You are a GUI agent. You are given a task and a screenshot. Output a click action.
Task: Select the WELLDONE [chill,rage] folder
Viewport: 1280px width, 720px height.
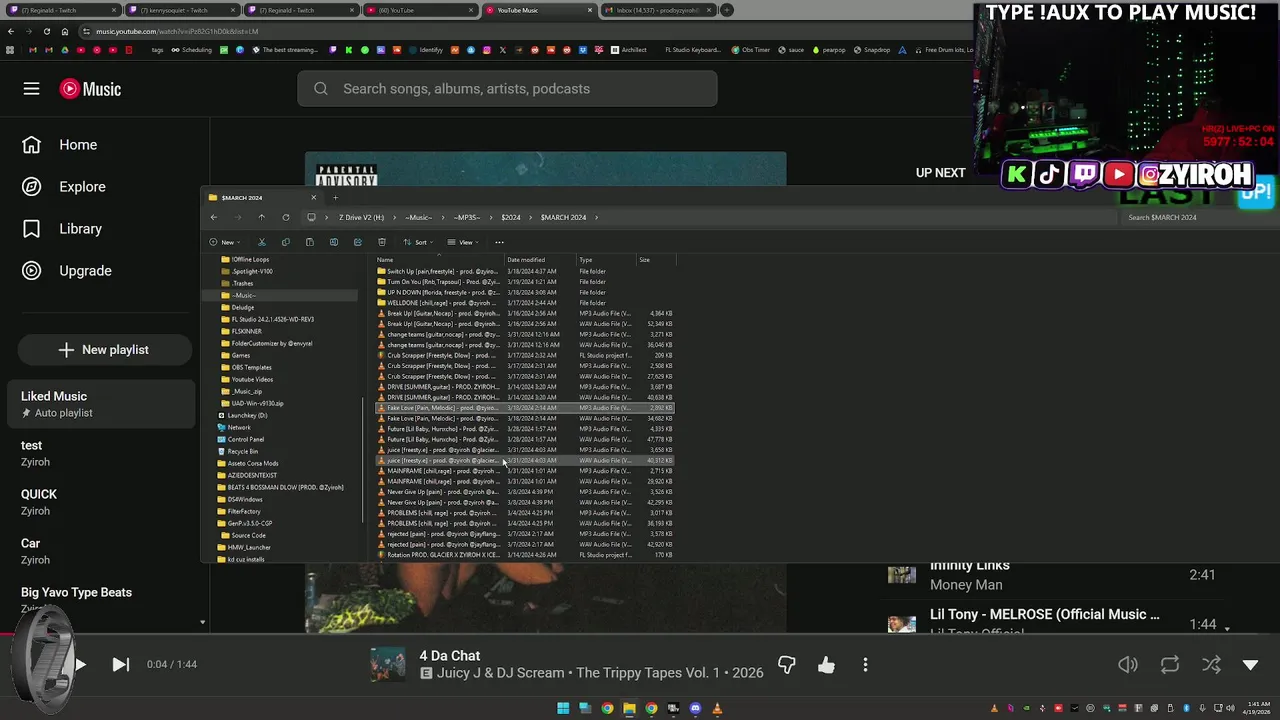tap(525, 303)
